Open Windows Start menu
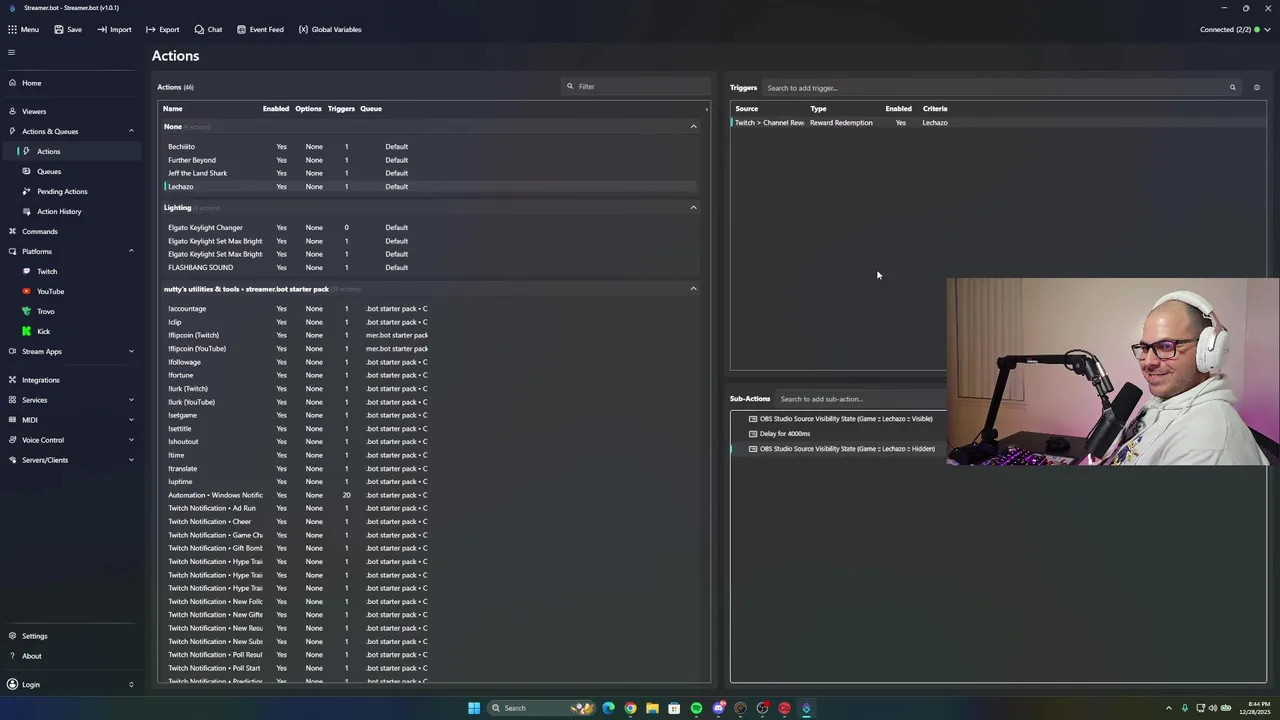 [474, 708]
